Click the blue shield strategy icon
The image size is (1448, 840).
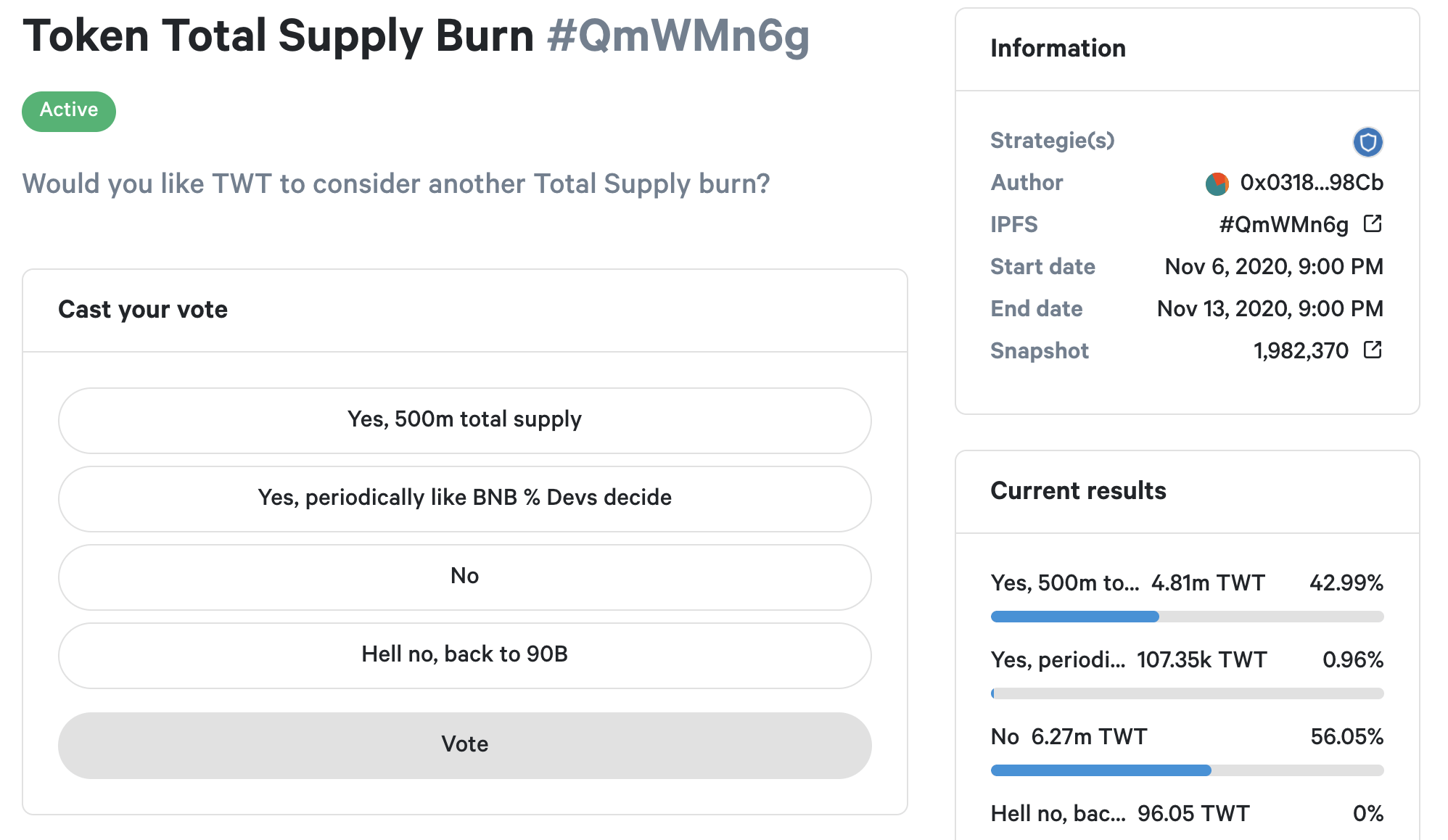point(1367,141)
